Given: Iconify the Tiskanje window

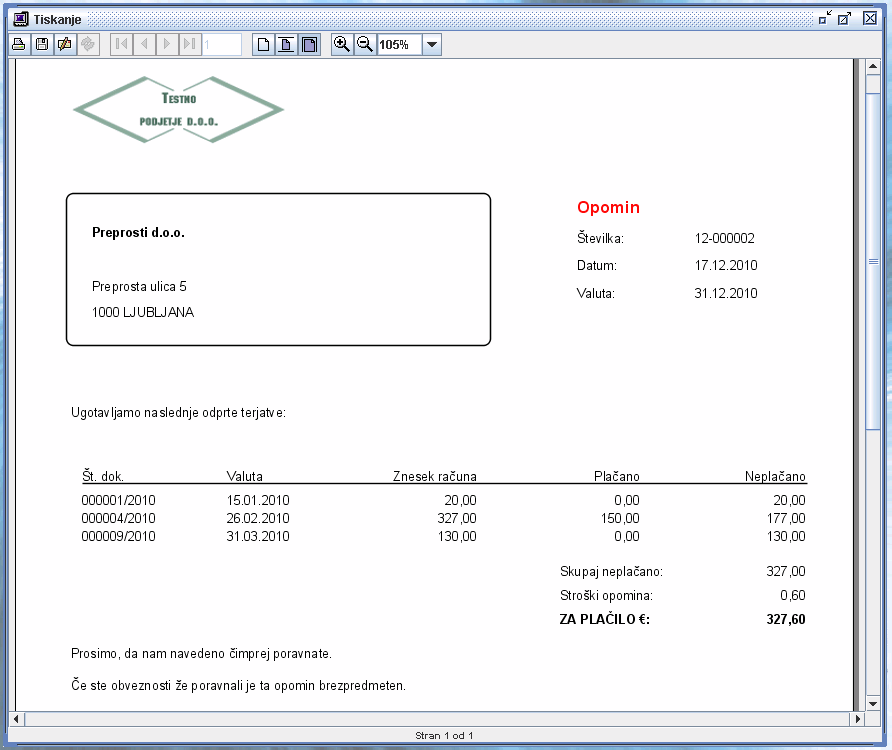Looking at the screenshot, I should click(x=825, y=19).
